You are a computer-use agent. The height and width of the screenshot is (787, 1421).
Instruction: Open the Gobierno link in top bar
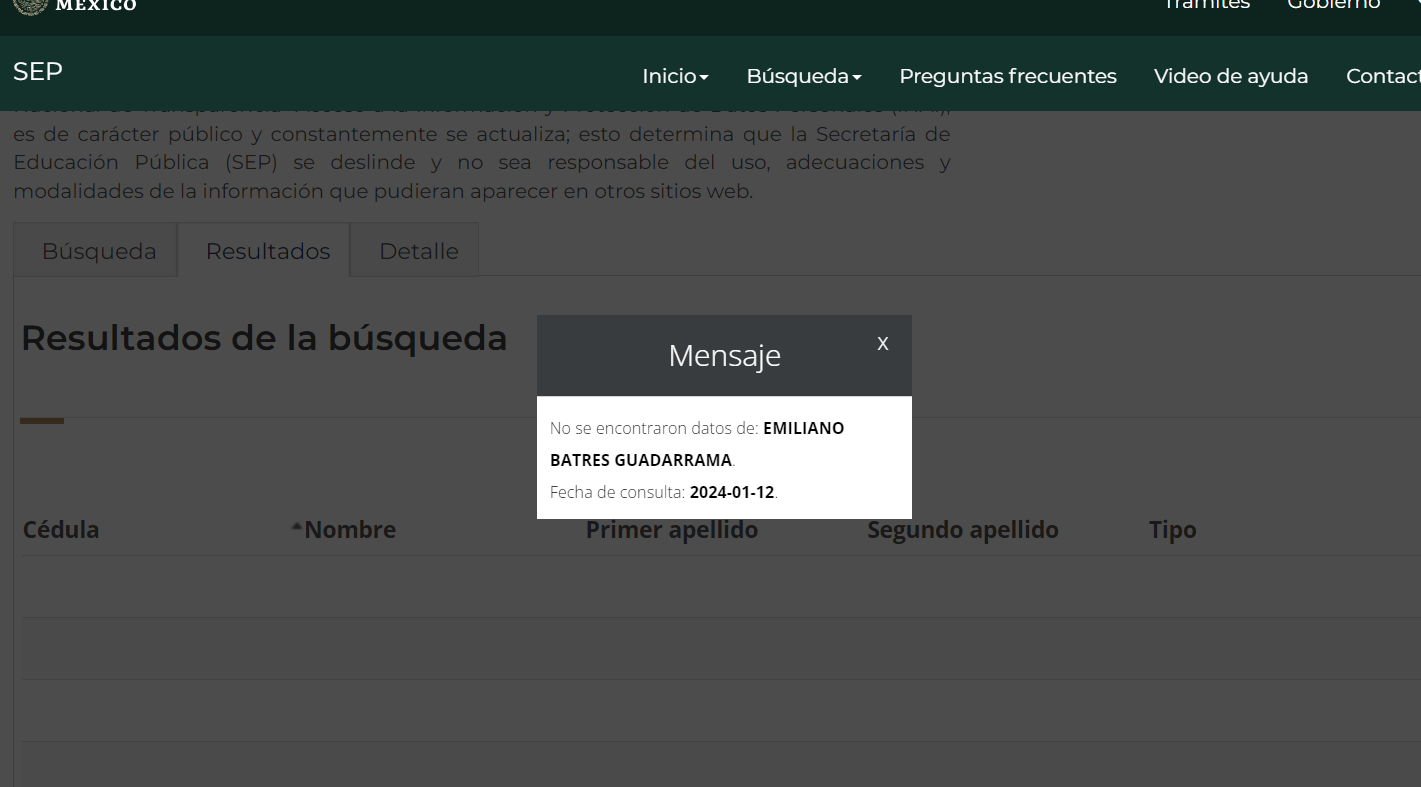[1333, 5]
